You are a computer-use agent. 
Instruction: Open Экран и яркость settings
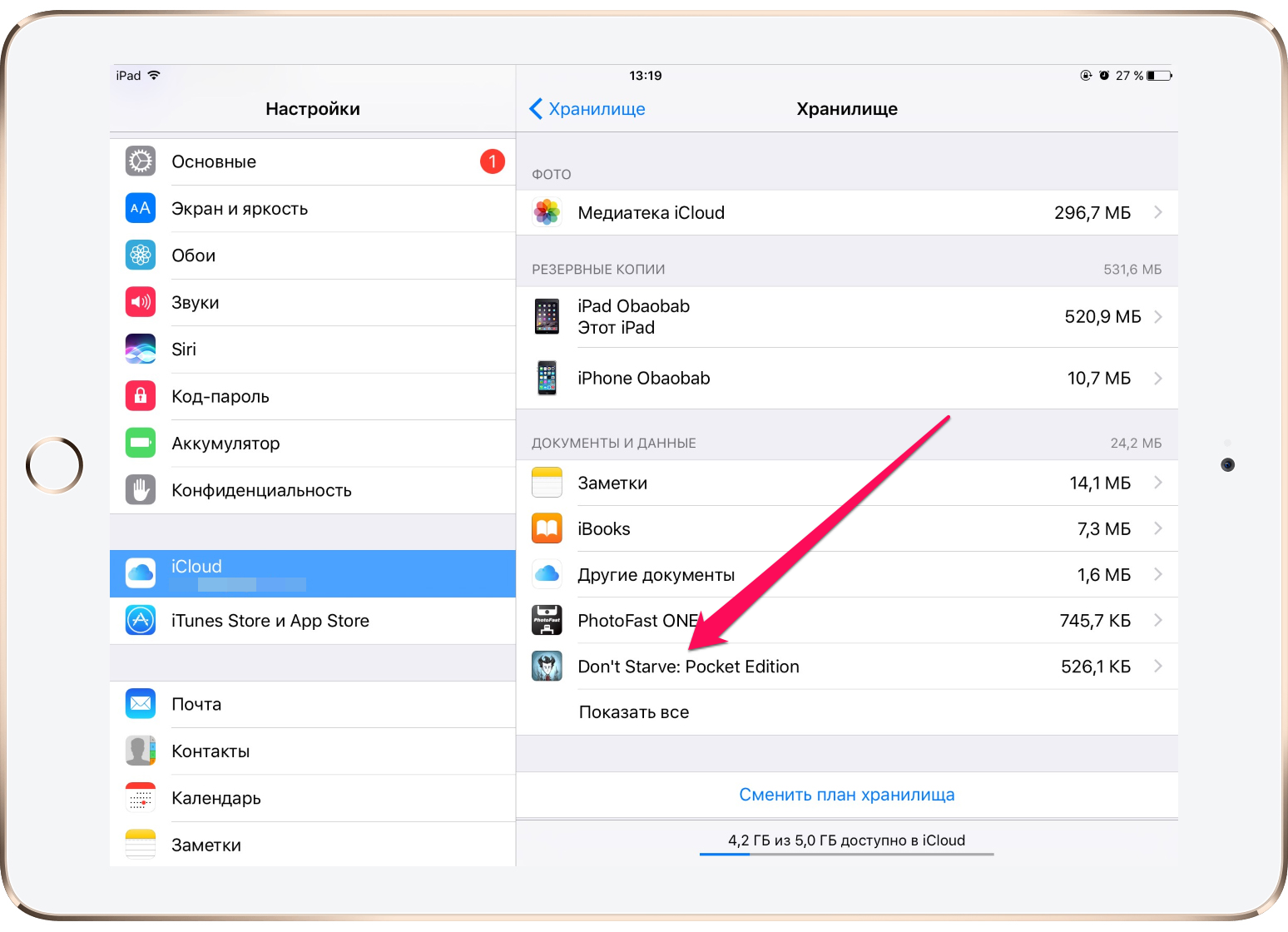(313, 208)
